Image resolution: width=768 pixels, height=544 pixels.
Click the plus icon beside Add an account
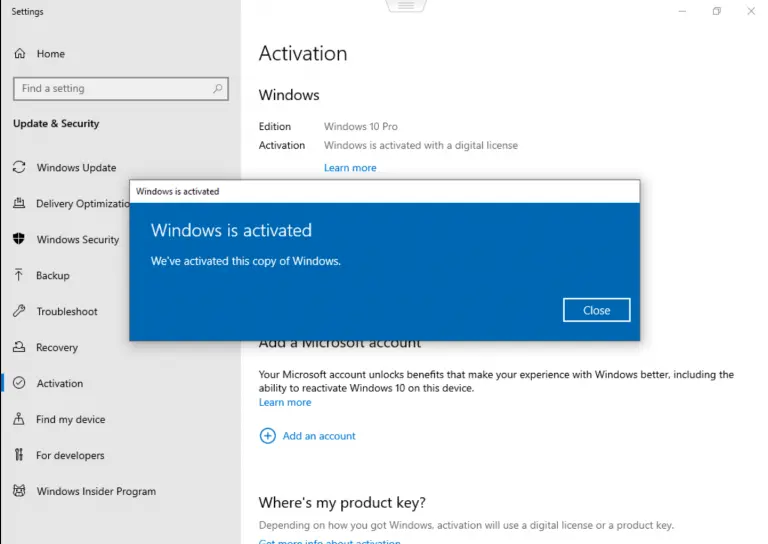pyautogui.click(x=267, y=436)
